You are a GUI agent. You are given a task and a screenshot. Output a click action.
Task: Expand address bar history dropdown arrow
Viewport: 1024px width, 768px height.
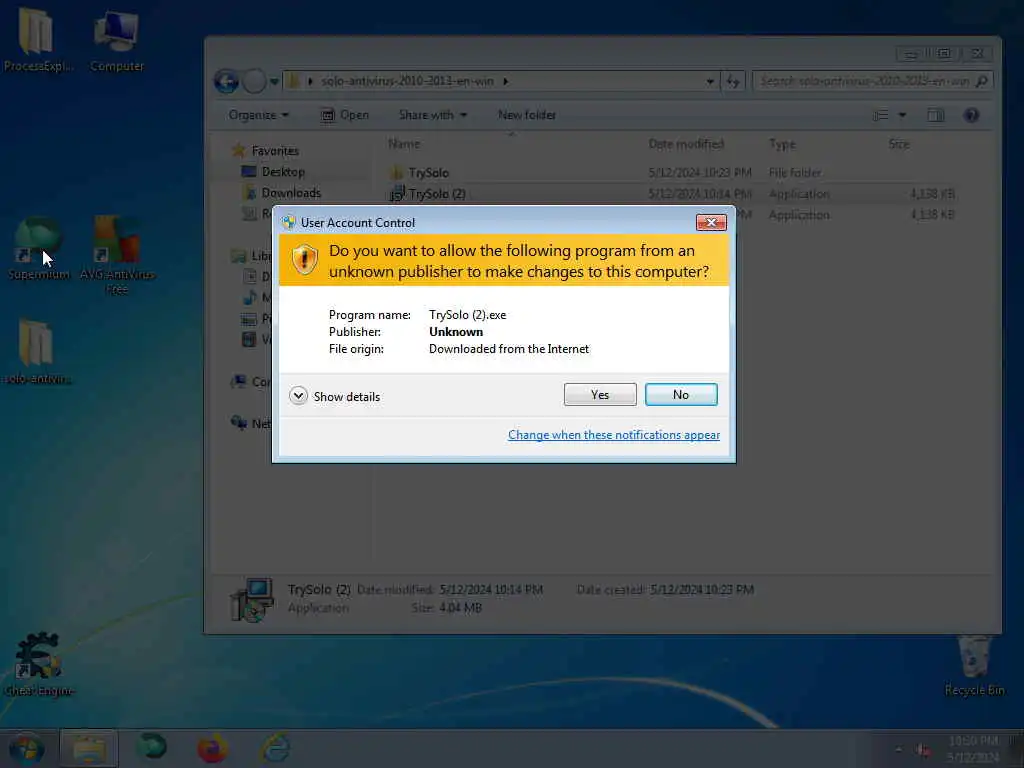pos(710,82)
